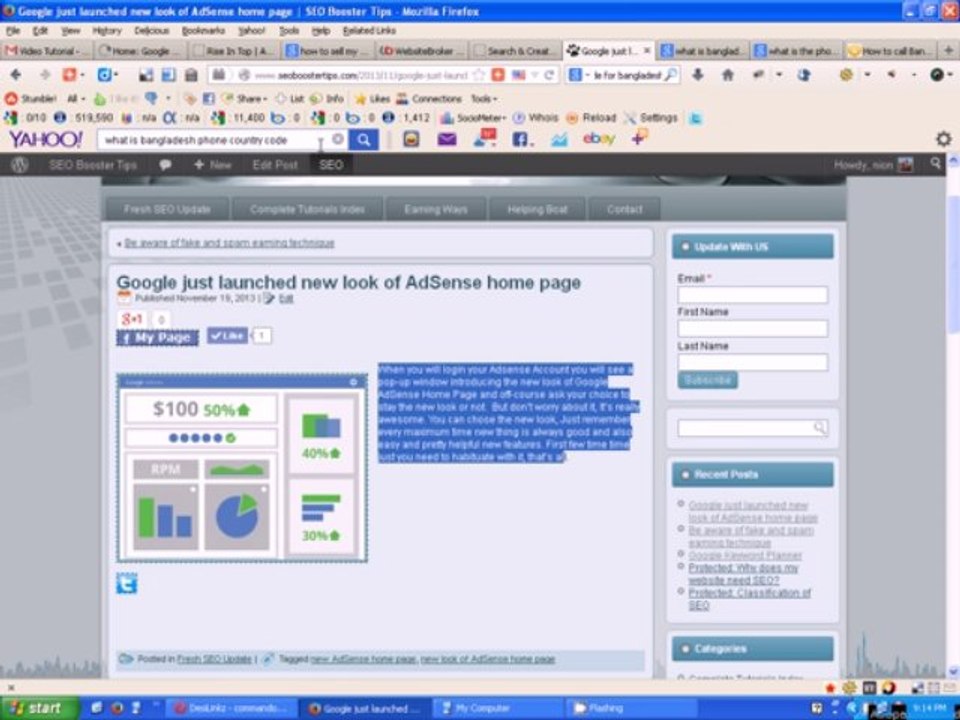The height and width of the screenshot is (720, 960).
Task: Open the Bookmarks menu
Action: pos(203,31)
